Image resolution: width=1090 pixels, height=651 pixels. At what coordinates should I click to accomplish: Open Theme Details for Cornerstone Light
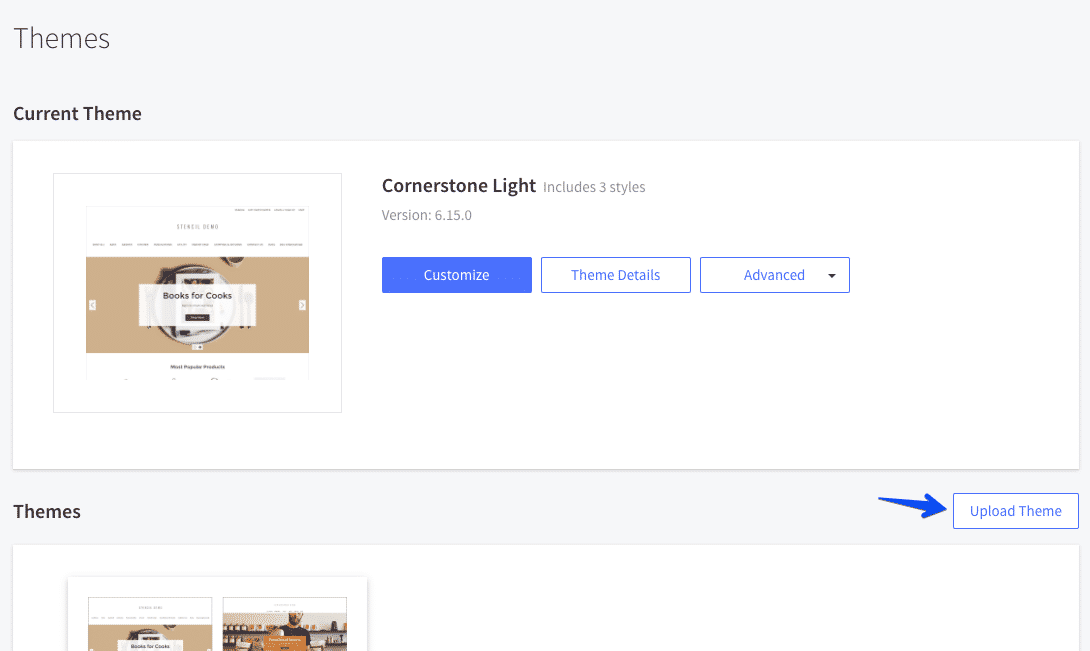coord(615,275)
